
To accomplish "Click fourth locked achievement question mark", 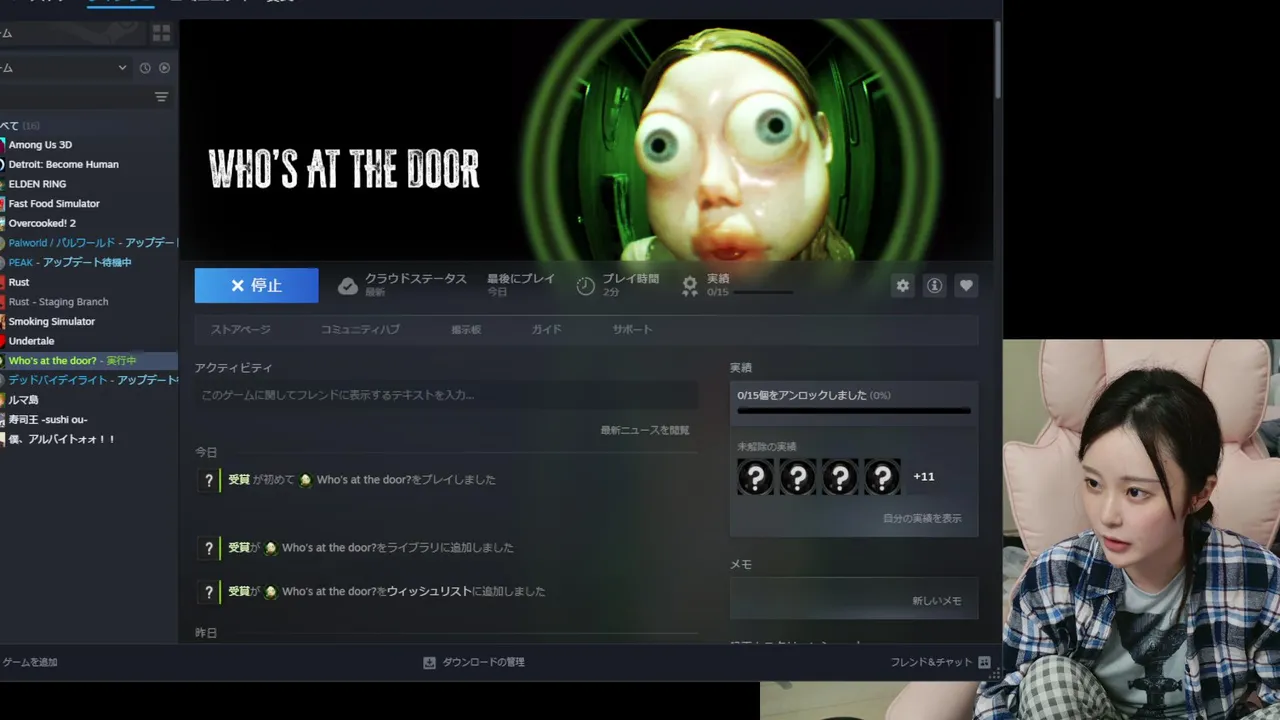I will click(882, 477).
